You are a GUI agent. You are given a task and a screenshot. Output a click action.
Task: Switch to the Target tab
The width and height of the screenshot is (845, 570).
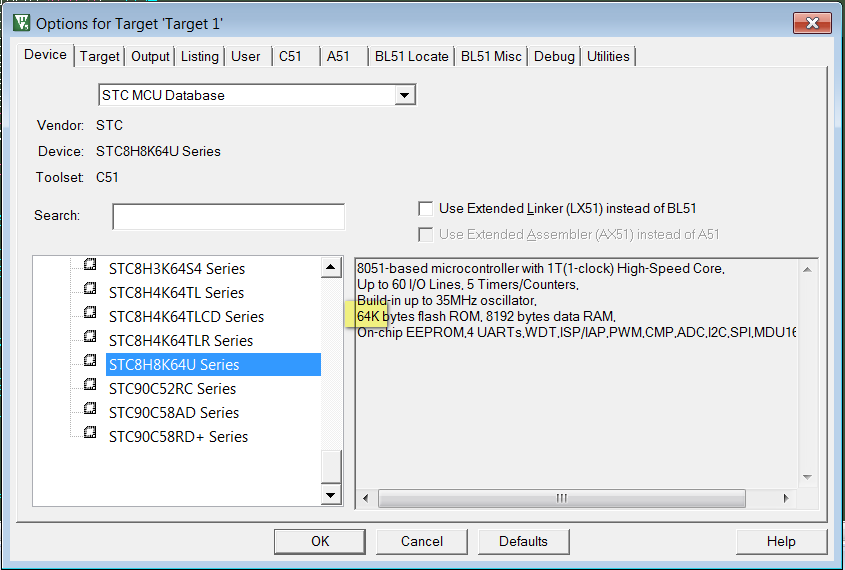point(100,57)
